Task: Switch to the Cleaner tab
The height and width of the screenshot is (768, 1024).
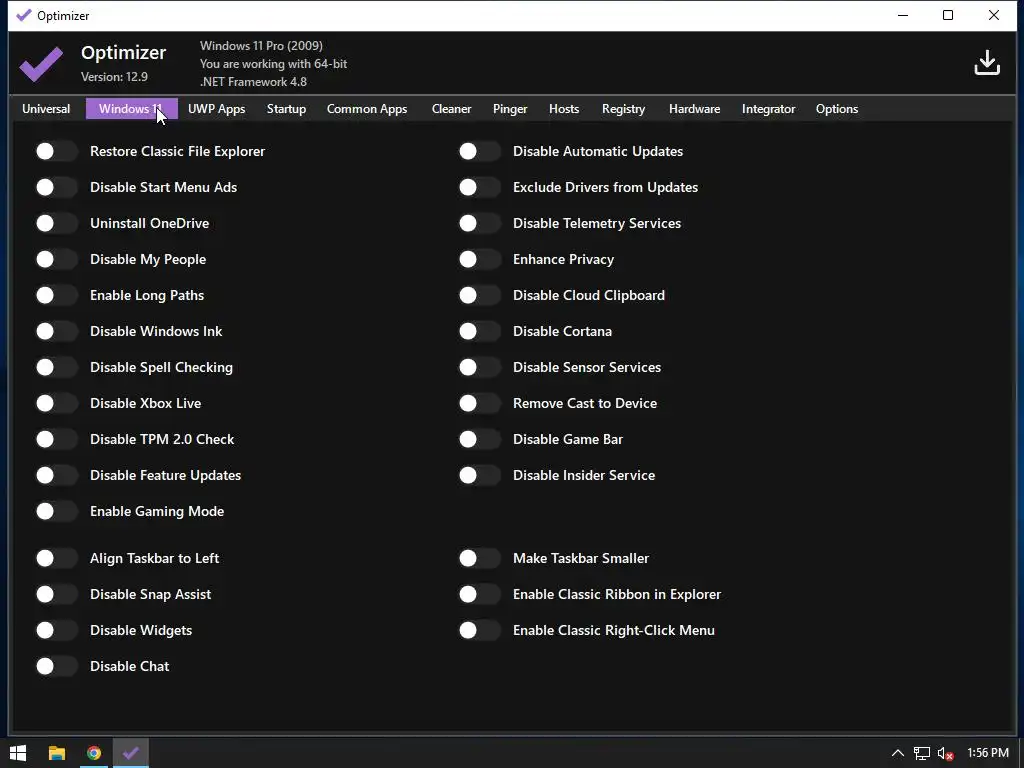Action: click(x=451, y=109)
